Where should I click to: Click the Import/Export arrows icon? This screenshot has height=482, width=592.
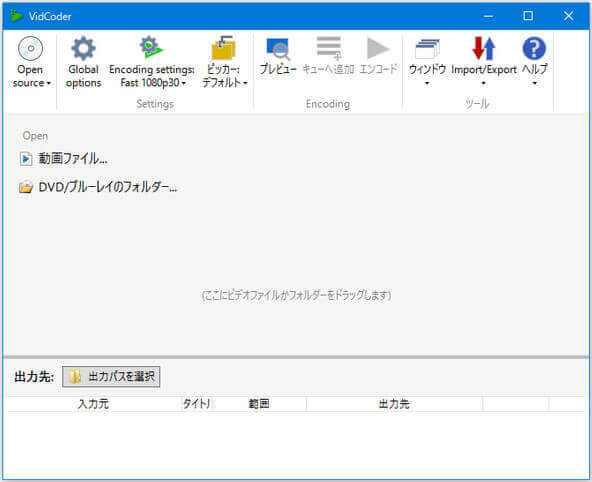coord(484,48)
